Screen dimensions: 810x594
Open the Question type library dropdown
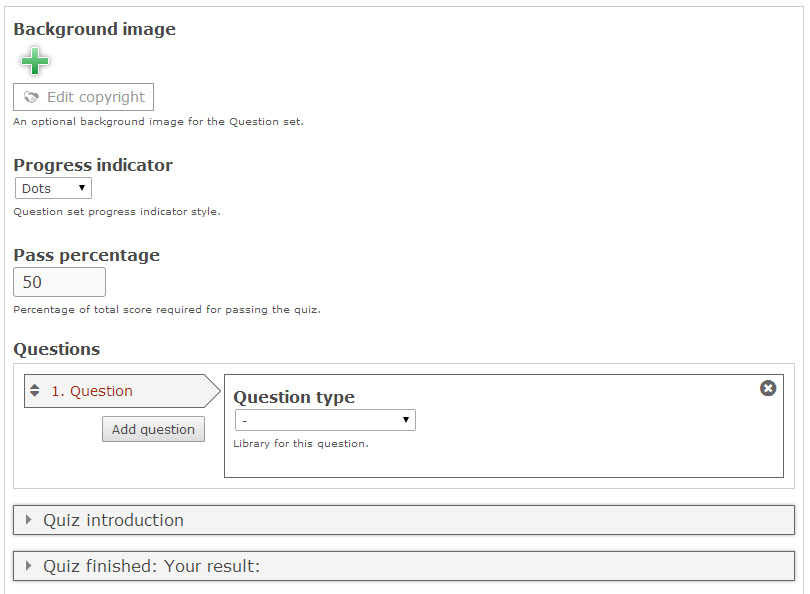click(x=324, y=421)
